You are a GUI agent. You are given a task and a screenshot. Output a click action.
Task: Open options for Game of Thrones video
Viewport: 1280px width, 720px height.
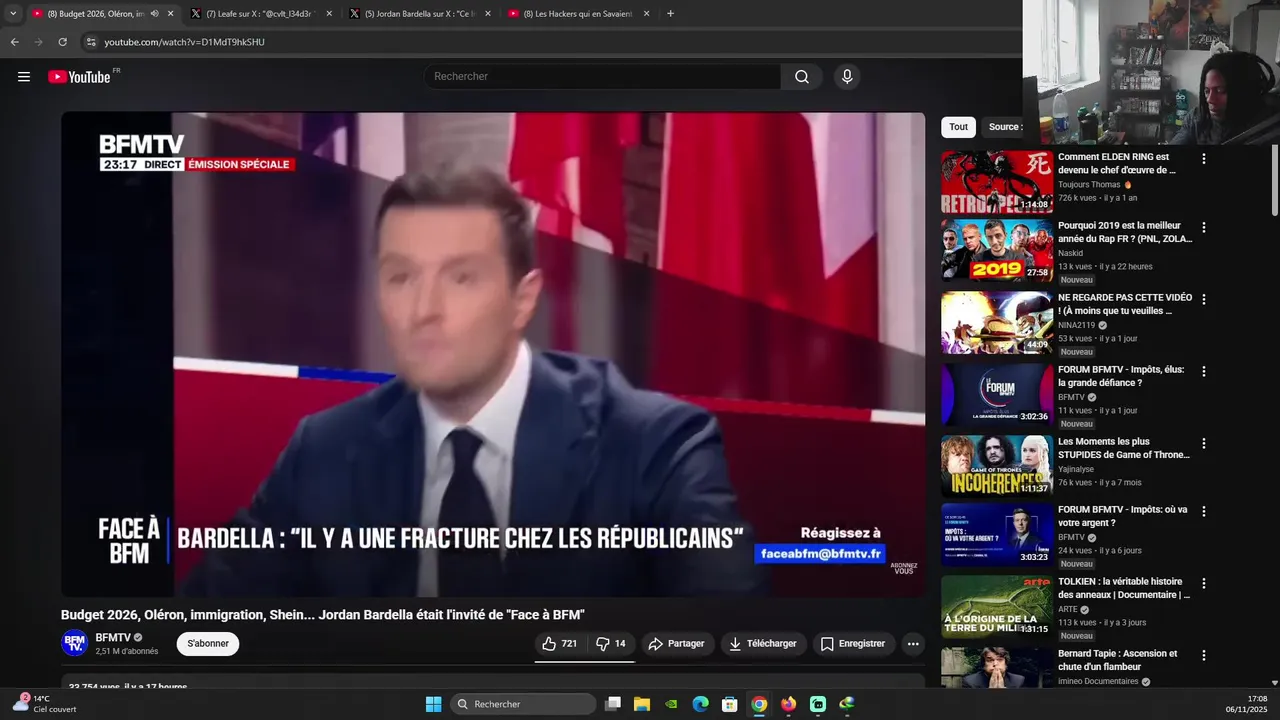(x=1203, y=443)
